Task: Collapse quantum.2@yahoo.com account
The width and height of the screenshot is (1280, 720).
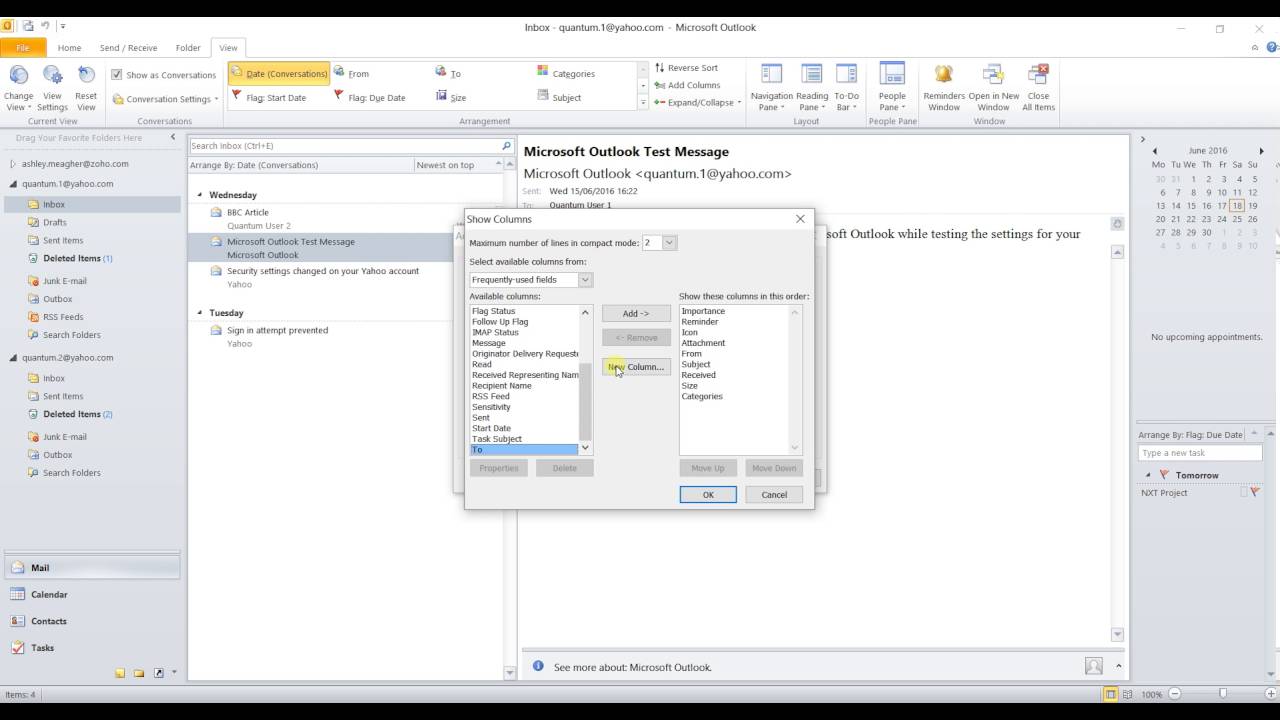Action: tap(13, 358)
